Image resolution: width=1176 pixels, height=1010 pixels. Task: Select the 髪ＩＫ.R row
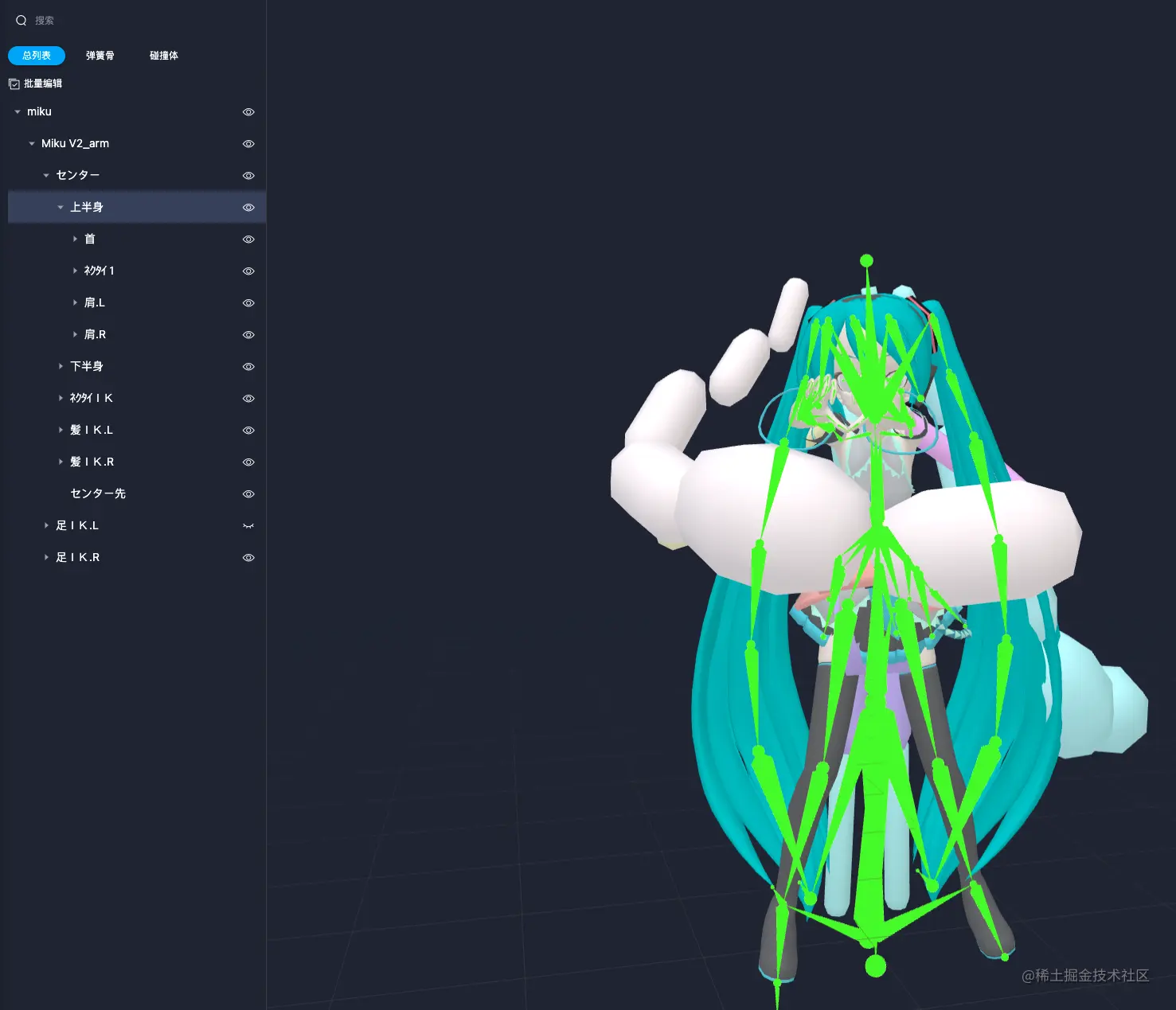tap(137, 462)
